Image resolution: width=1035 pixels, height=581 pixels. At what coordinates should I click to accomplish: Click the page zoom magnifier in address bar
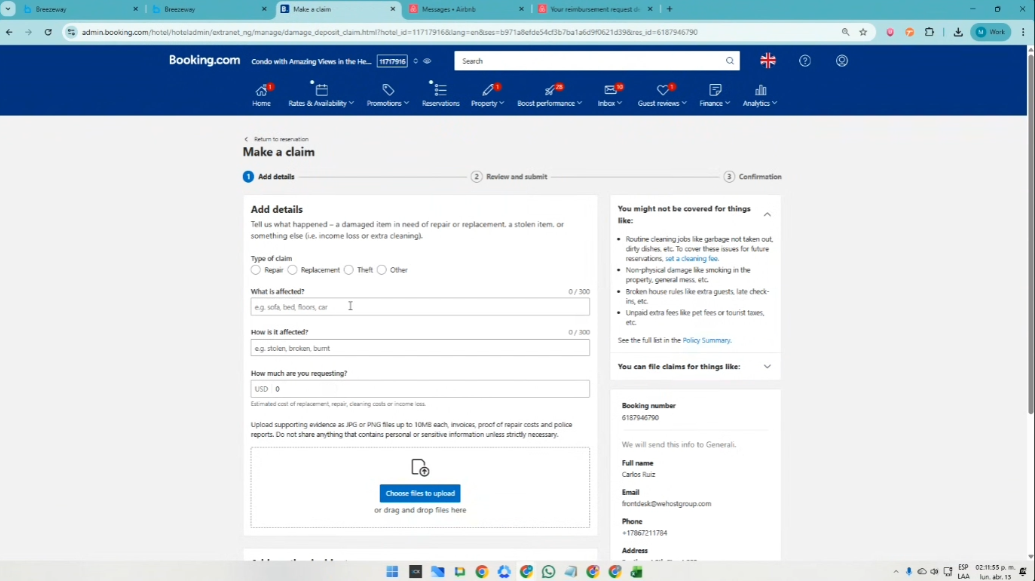tap(845, 32)
